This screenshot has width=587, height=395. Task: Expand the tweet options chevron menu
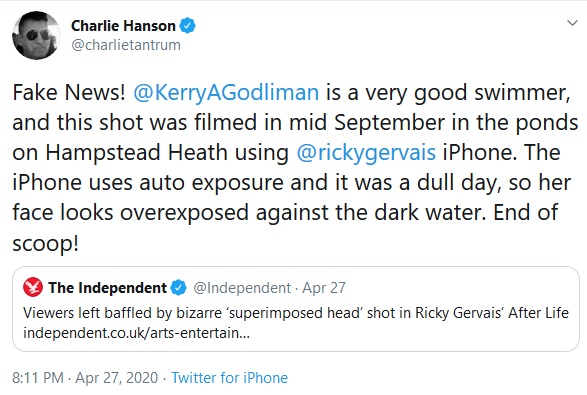[572, 23]
